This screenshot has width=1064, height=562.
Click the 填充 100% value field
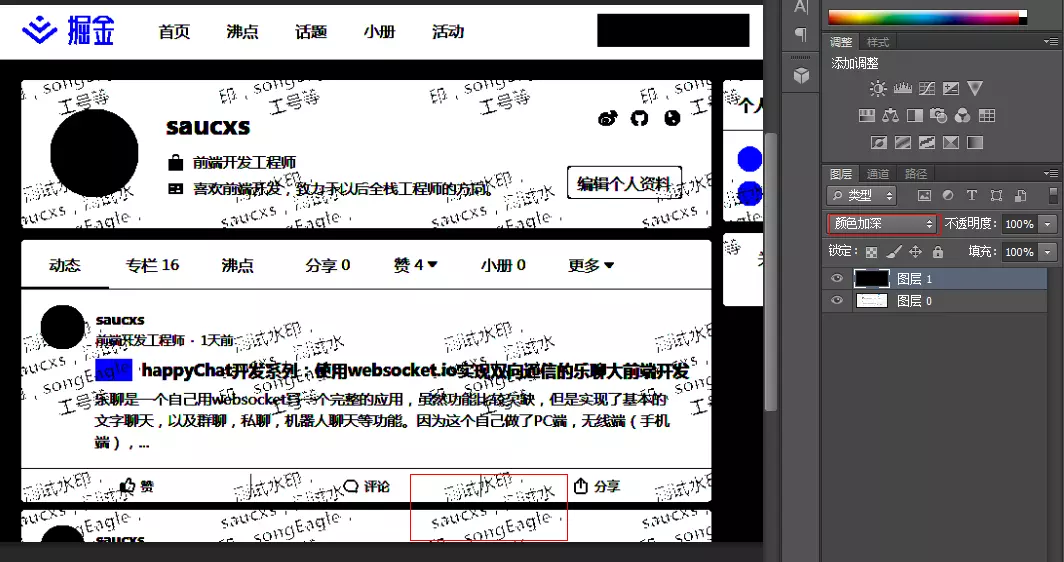tap(1019, 252)
